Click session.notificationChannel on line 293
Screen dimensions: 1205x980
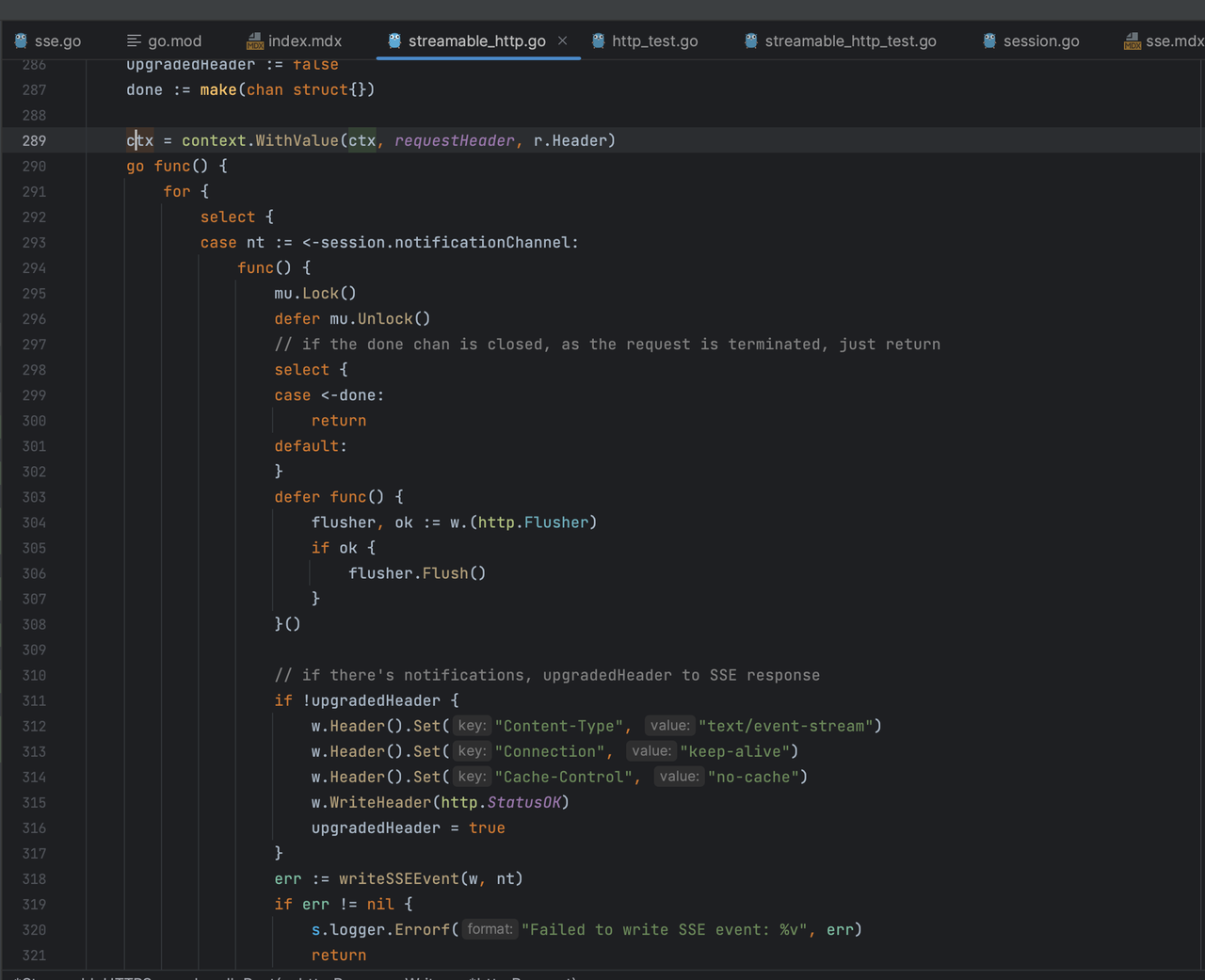tap(445, 242)
